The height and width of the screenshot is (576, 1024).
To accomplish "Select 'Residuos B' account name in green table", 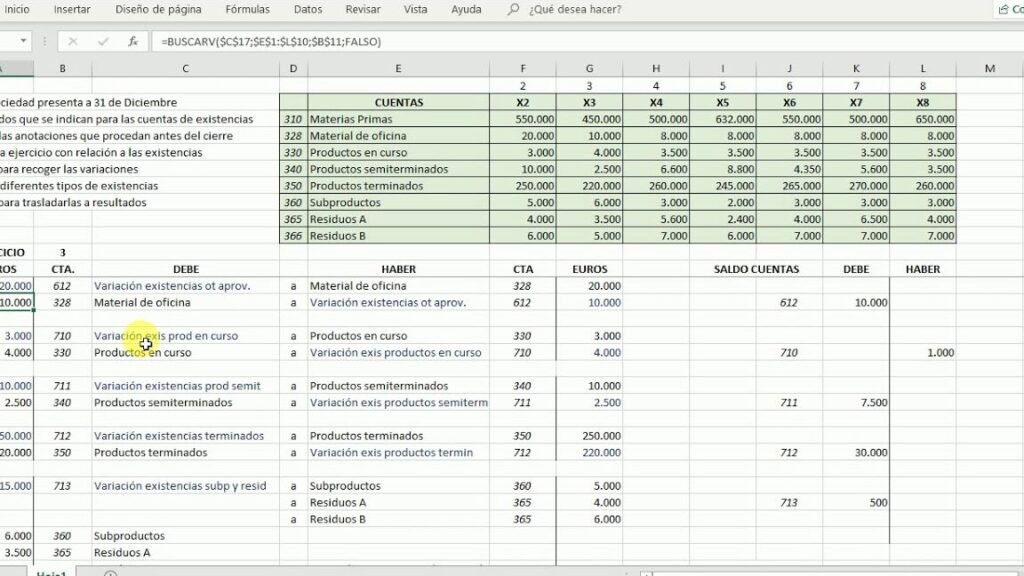I will tap(398, 236).
